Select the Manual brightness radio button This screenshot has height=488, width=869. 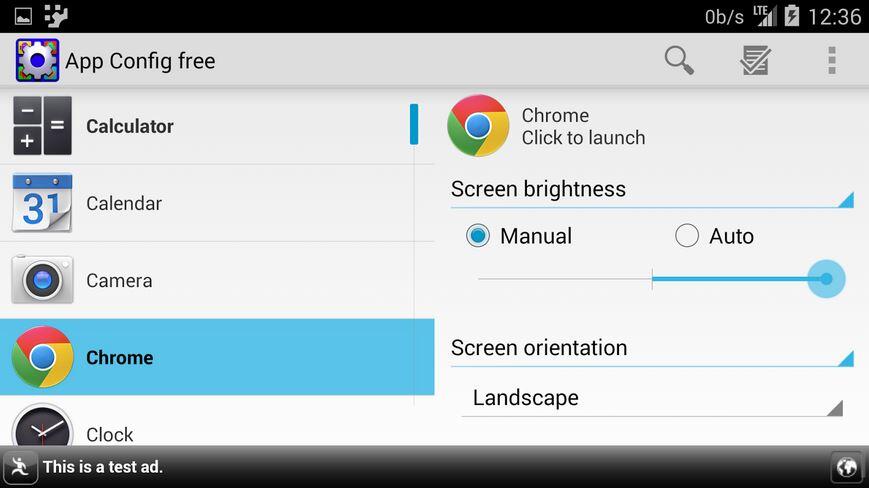click(x=477, y=235)
